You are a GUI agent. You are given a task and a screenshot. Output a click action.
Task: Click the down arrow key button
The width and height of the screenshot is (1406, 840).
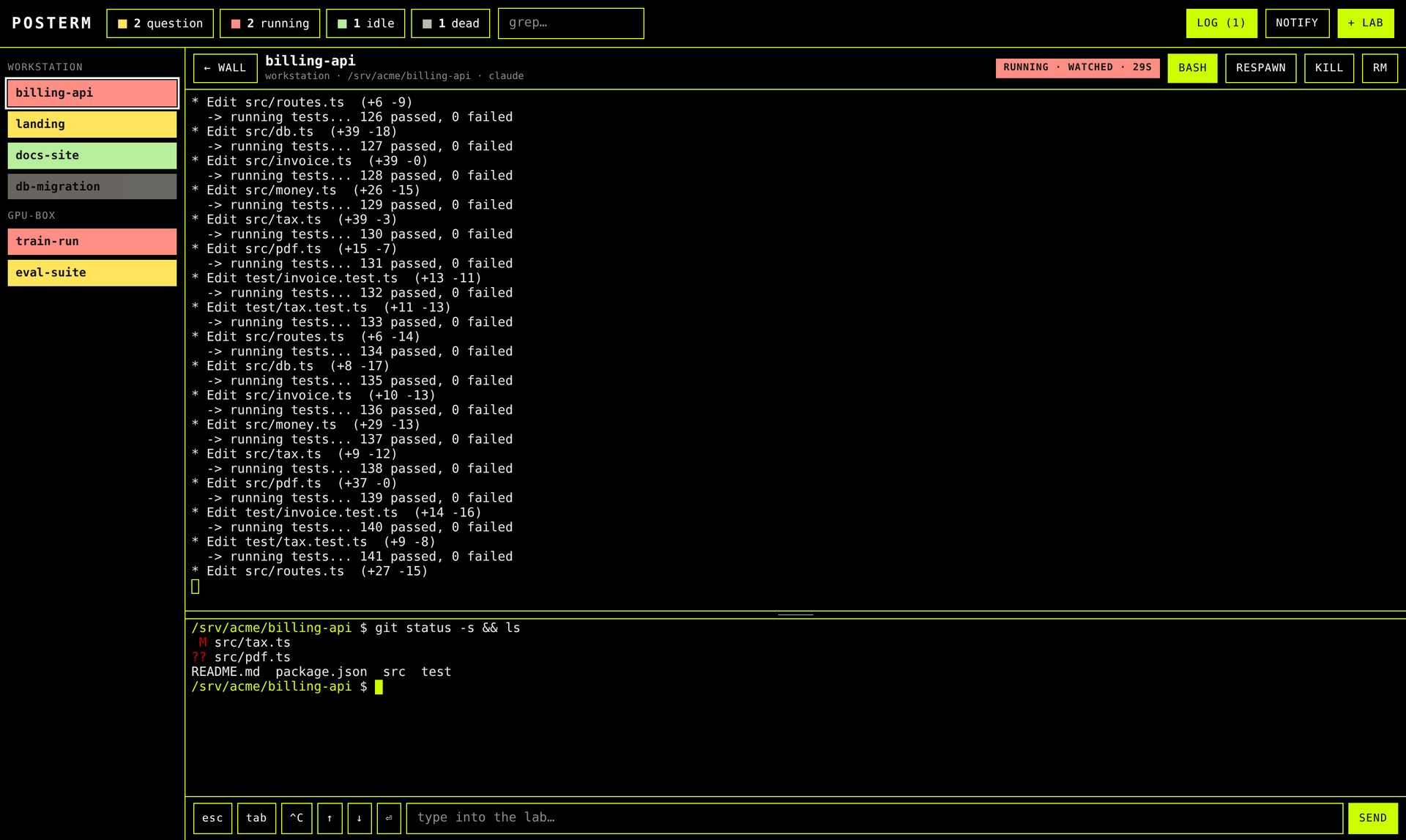point(360,818)
